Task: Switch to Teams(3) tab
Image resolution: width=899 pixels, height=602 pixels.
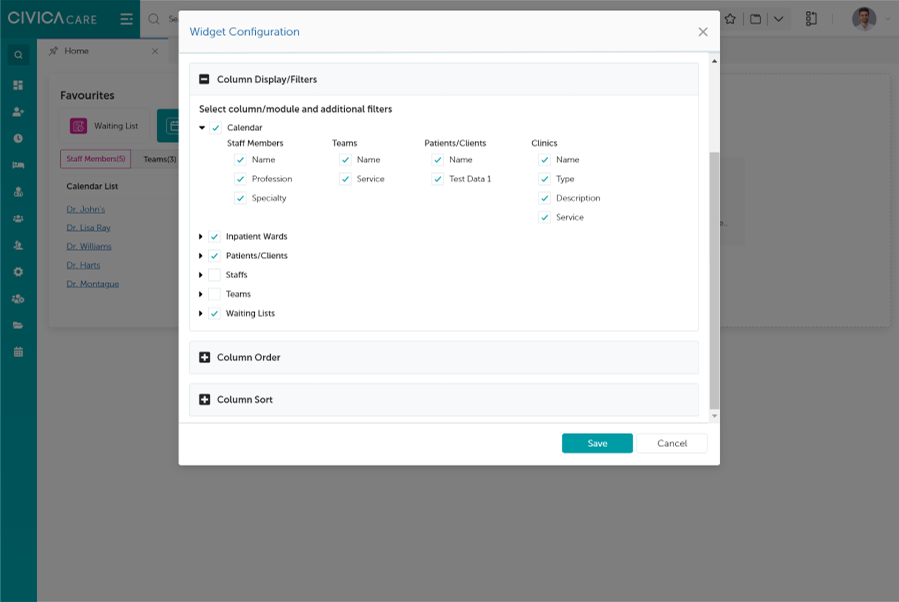Action: pyautogui.click(x=159, y=159)
